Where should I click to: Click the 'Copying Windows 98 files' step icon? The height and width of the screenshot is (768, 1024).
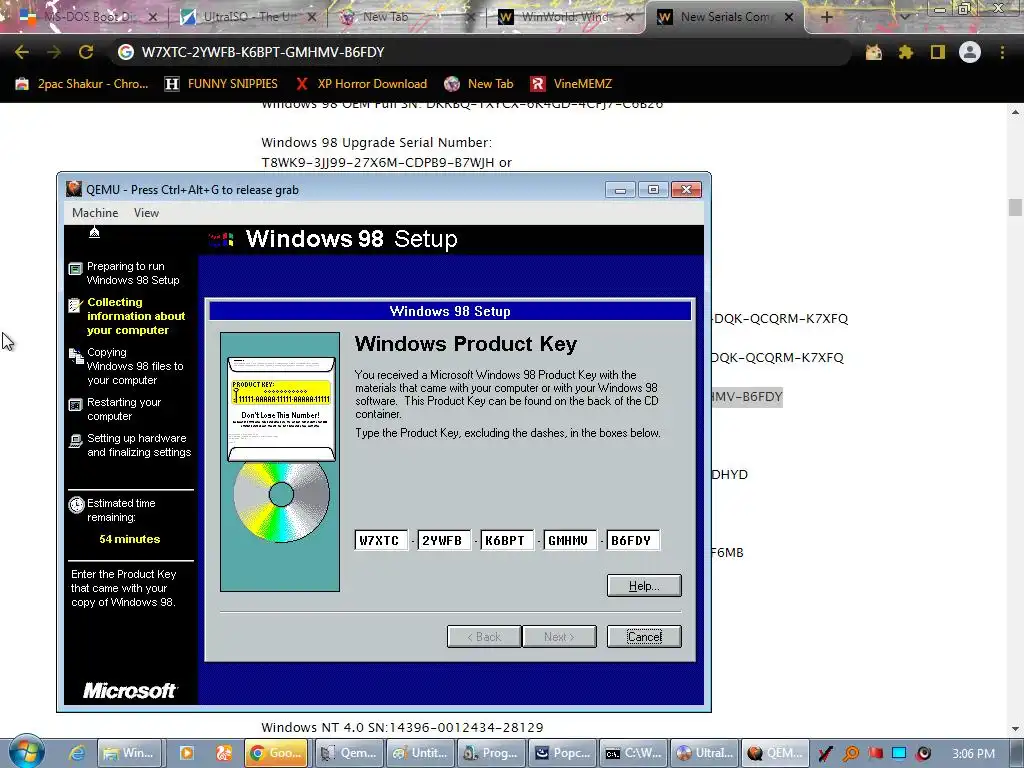coord(76,355)
